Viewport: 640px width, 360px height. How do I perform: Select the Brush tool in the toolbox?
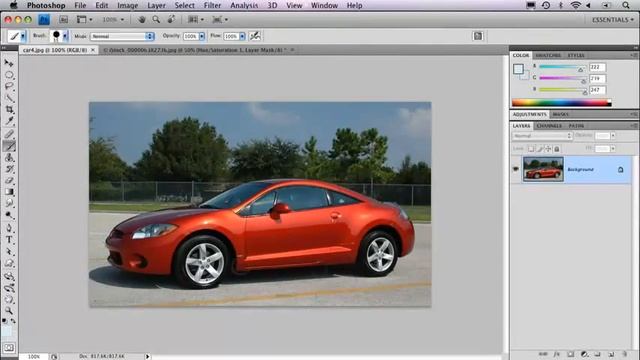tap(9, 146)
